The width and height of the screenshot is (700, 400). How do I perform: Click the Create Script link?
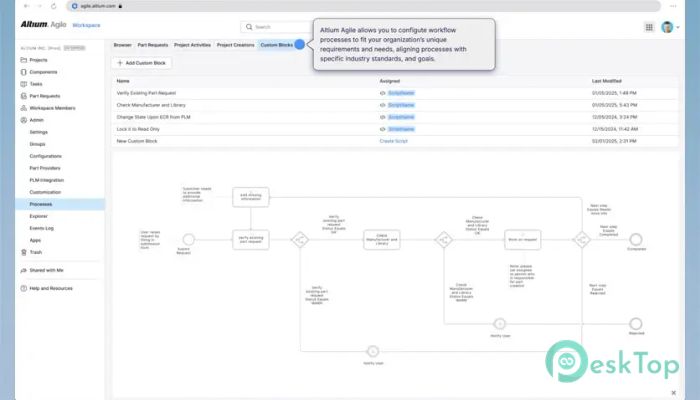coord(393,141)
